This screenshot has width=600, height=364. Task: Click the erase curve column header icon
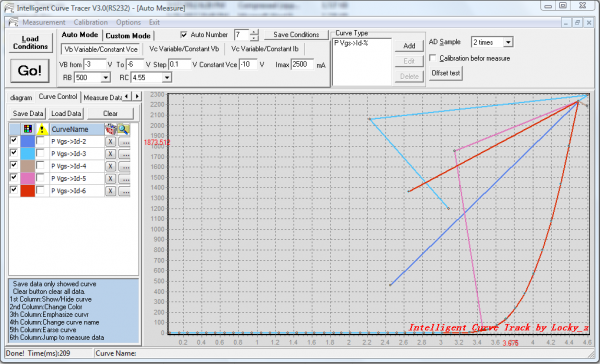pos(110,129)
